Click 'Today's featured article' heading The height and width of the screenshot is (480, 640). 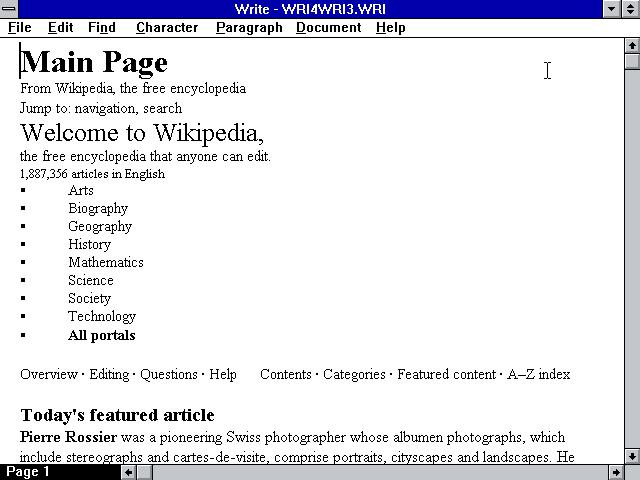point(117,415)
